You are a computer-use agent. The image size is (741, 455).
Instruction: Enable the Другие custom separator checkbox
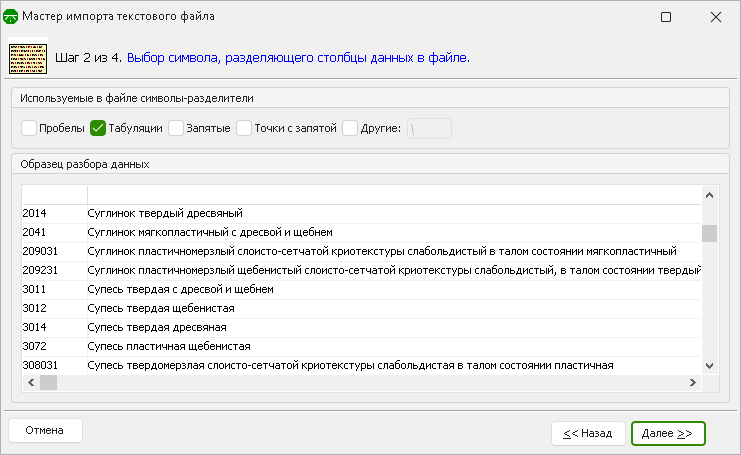pos(350,128)
